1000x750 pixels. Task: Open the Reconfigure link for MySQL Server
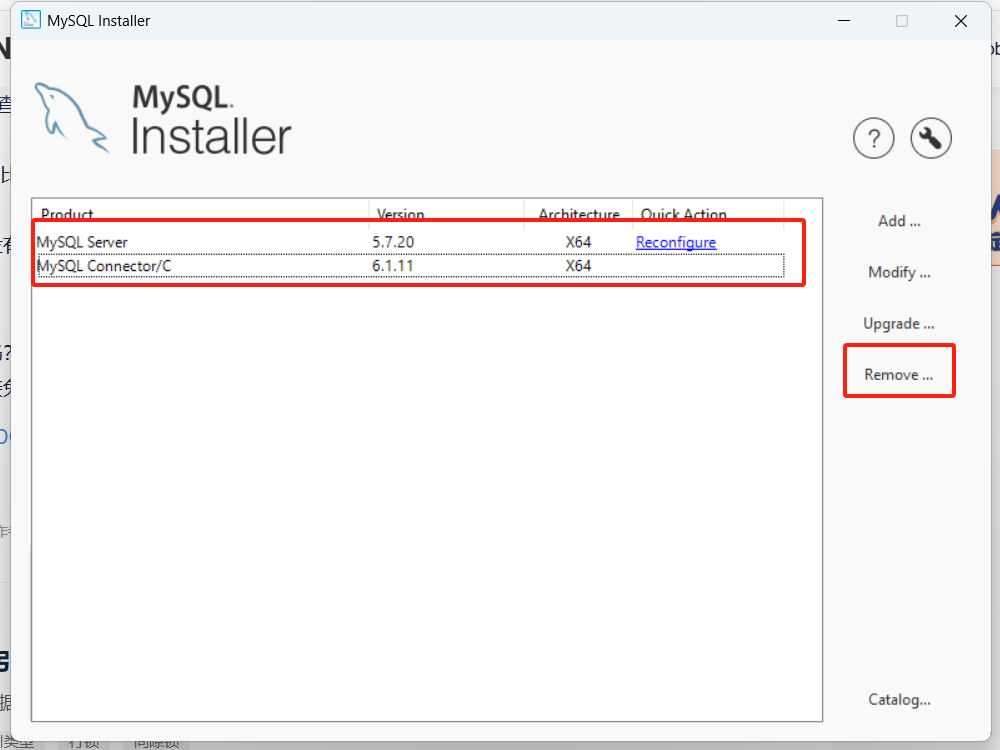coord(675,242)
